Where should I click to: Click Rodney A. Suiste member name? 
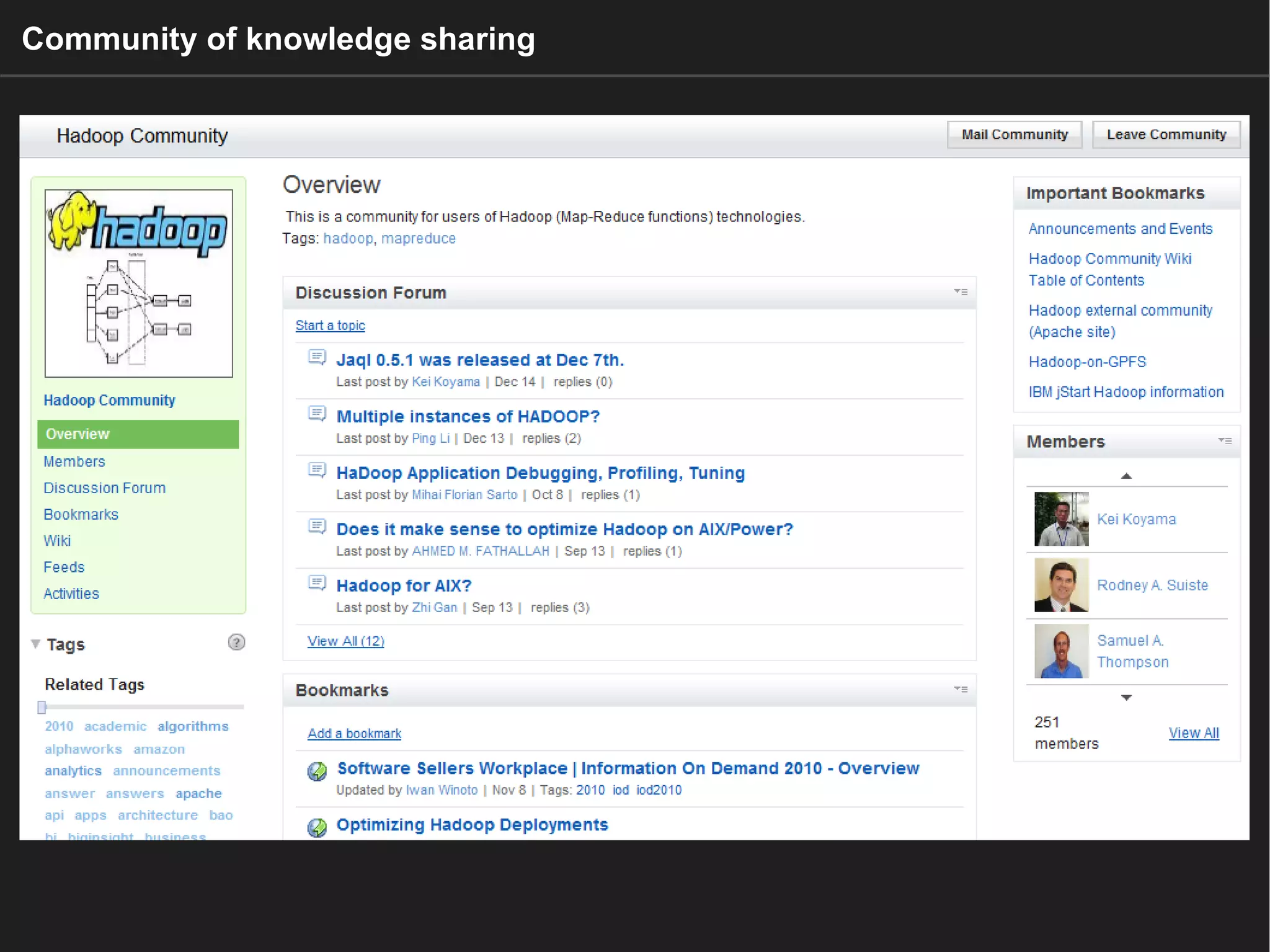tap(1153, 585)
